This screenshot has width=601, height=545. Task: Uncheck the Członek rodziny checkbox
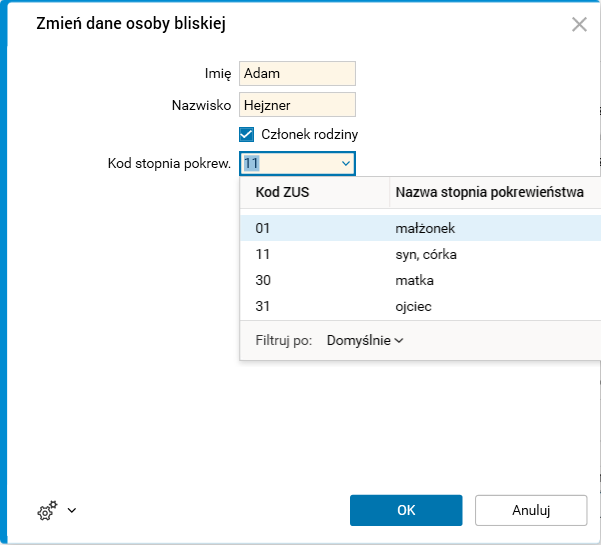247,134
